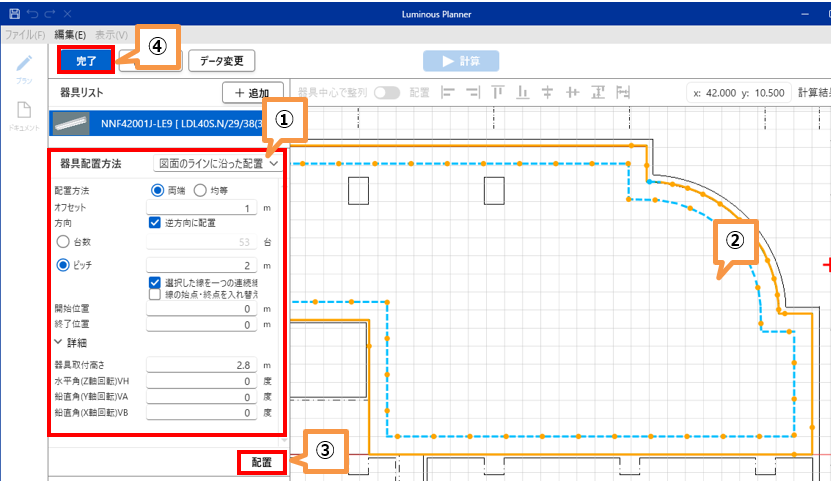
Task: Open the 編集(E) menu
Action: click(x=70, y=34)
